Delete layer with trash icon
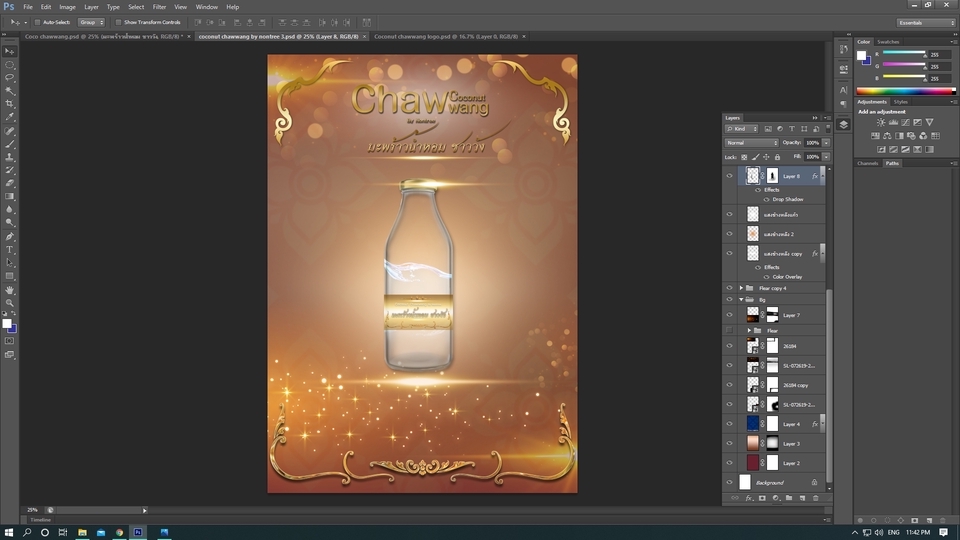This screenshot has height=540, width=960. [816, 498]
